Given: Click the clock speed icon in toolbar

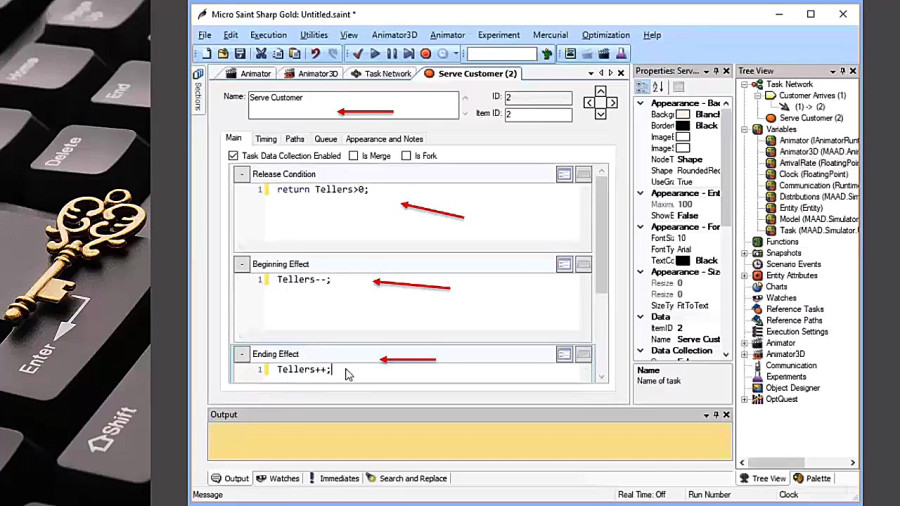Looking at the screenshot, I should pos(443,54).
